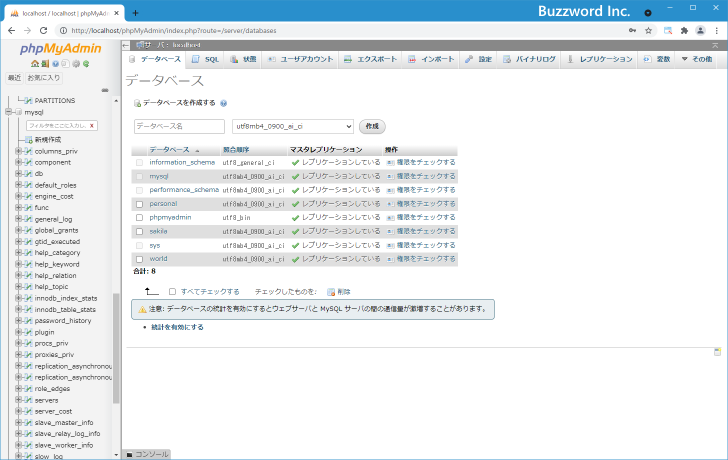Viewport: 728px width, 460px height.
Task: Click structure icon of columns_priv table
Action: pyautogui.click(x=29, y=151)
